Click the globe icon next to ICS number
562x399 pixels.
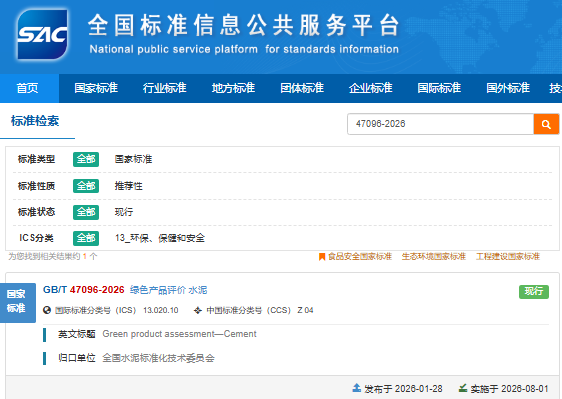pyautogui.click(x=47, y=310)
